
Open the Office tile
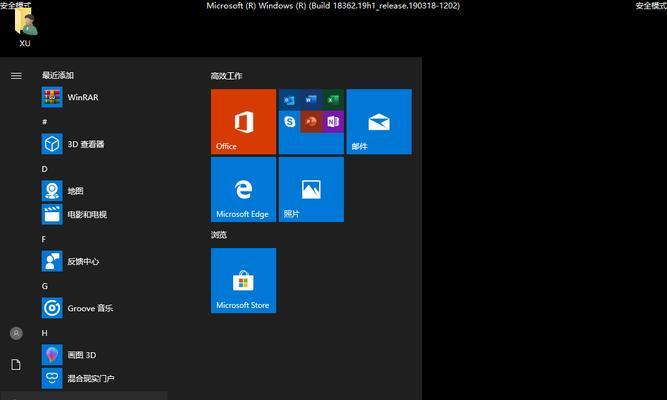pos(243,121)
